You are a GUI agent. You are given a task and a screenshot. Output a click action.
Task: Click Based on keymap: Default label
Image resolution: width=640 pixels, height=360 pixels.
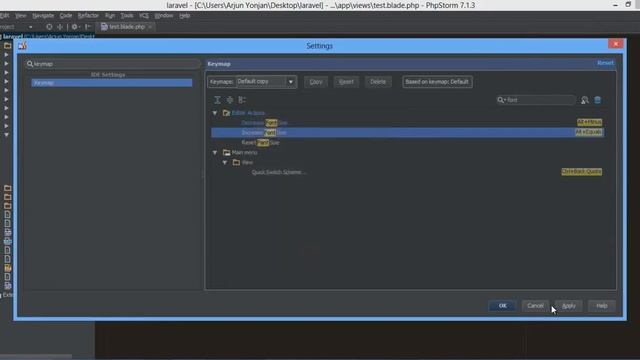(437, 82)
